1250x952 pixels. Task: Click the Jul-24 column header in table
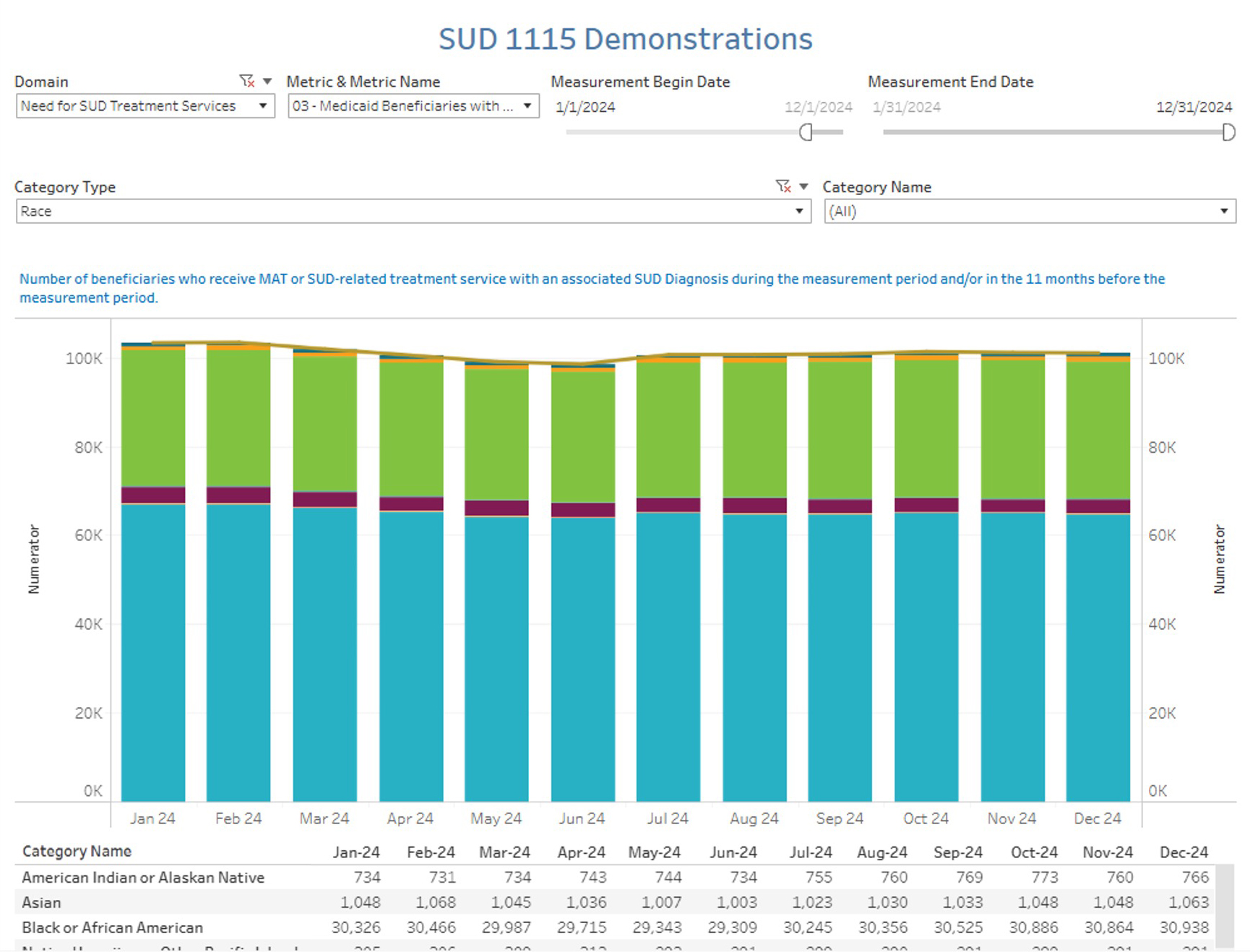810,852
